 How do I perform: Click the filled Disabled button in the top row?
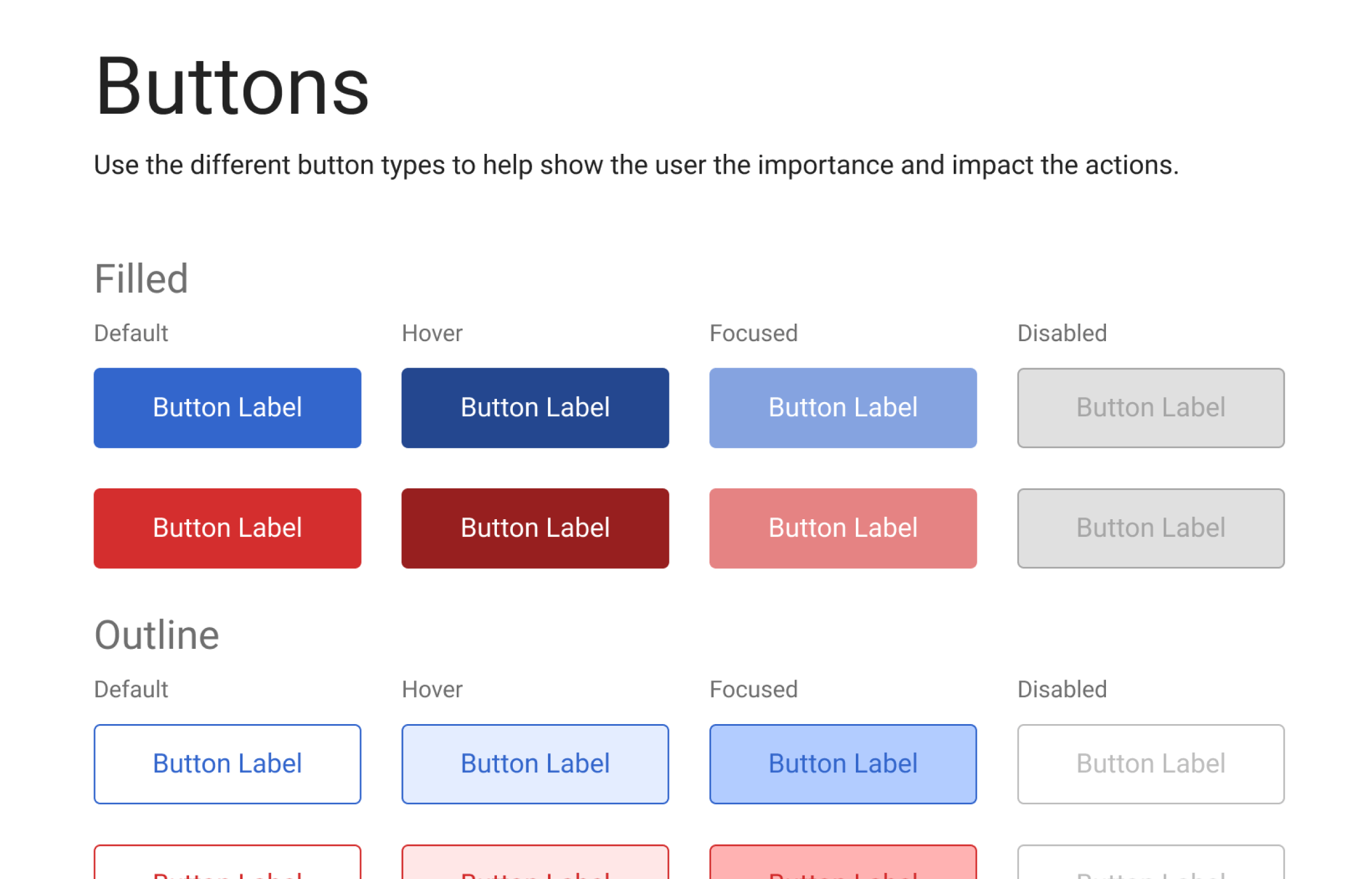click(1150, 408)
